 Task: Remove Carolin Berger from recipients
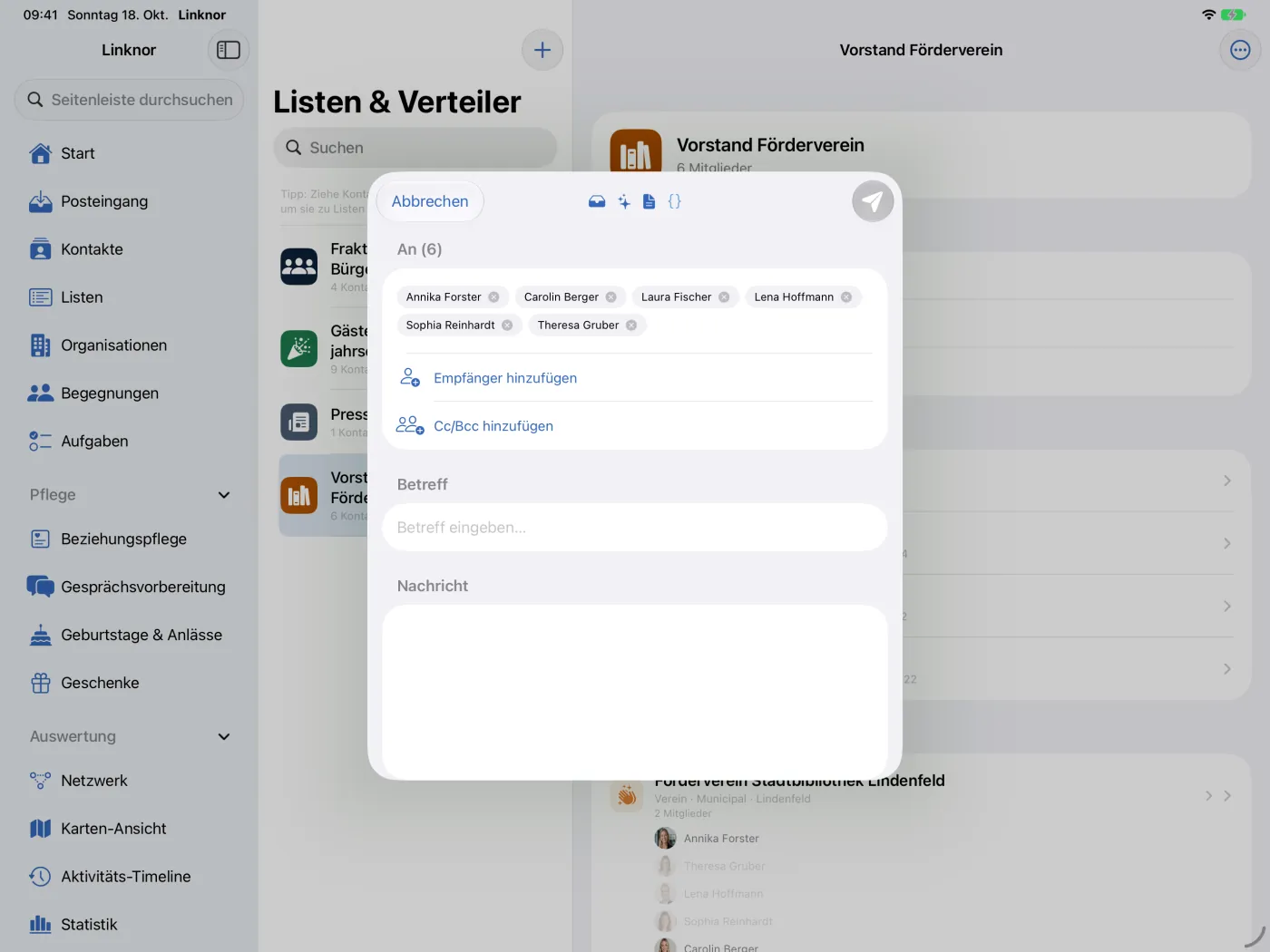[x=611, y=297]
